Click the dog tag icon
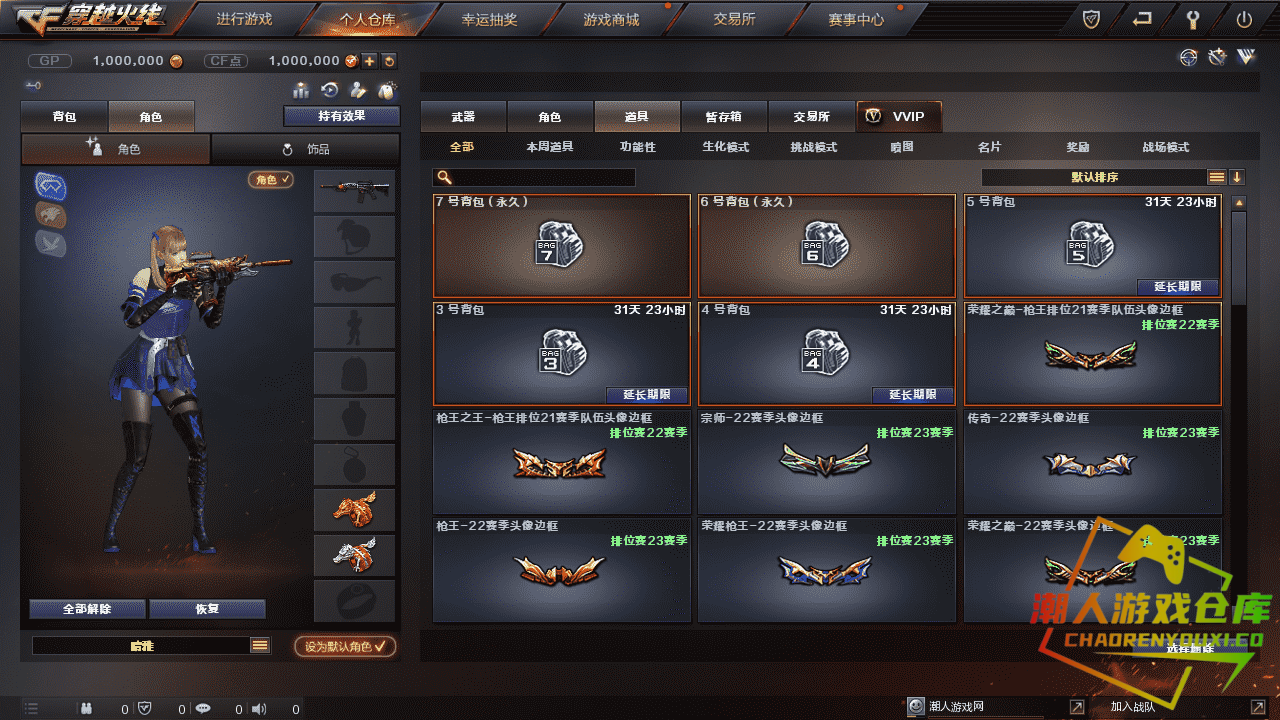This screenshot has height=720, width=1280. (386, 90)
